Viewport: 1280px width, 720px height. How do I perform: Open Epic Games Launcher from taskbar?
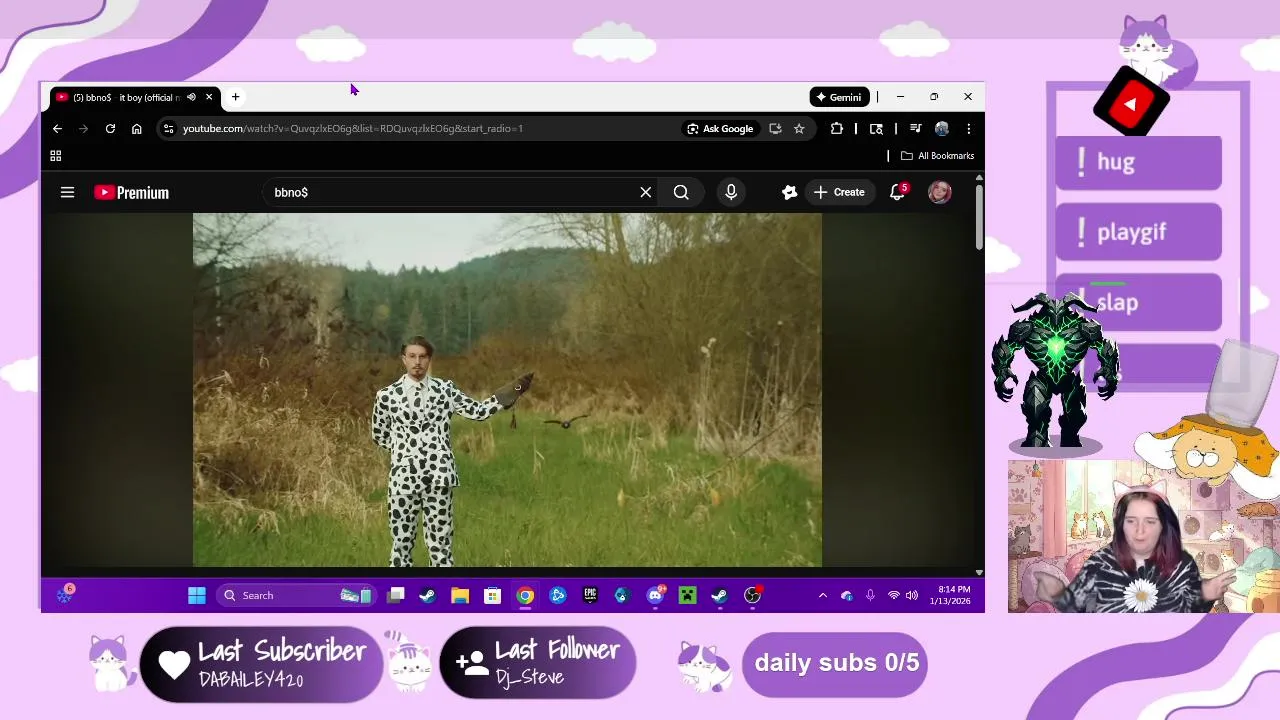(x=590, y=595)
